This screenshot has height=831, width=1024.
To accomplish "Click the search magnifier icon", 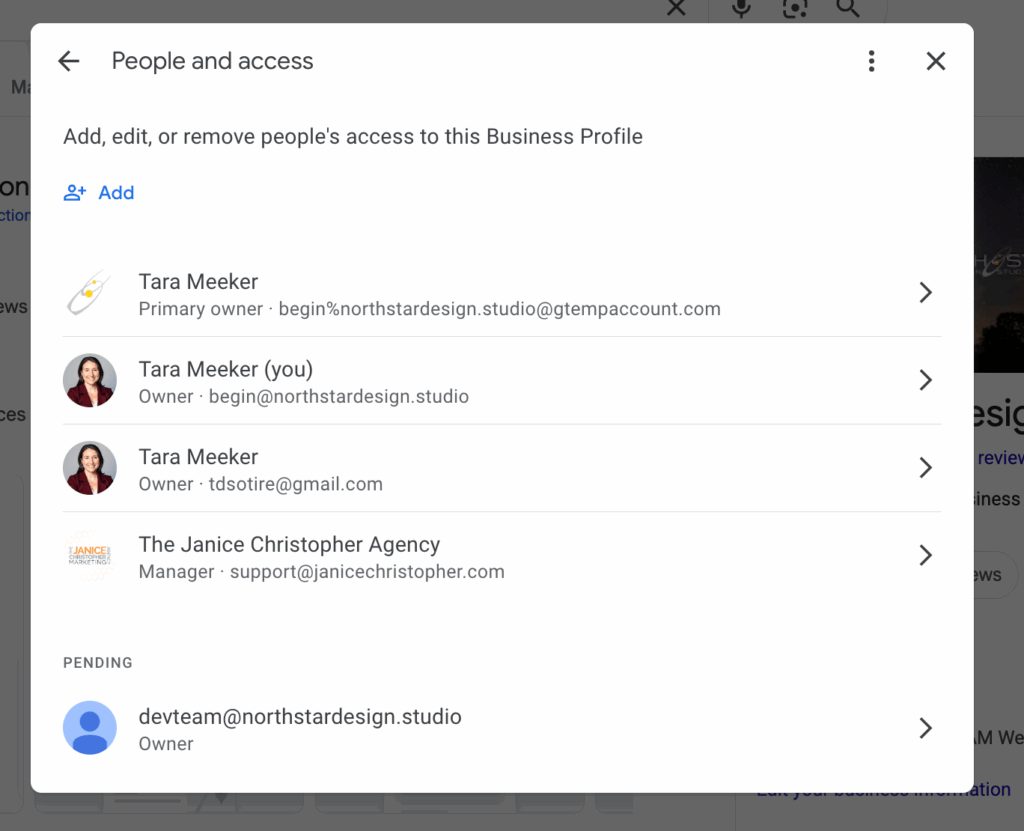I will click(x=848, y=9).
